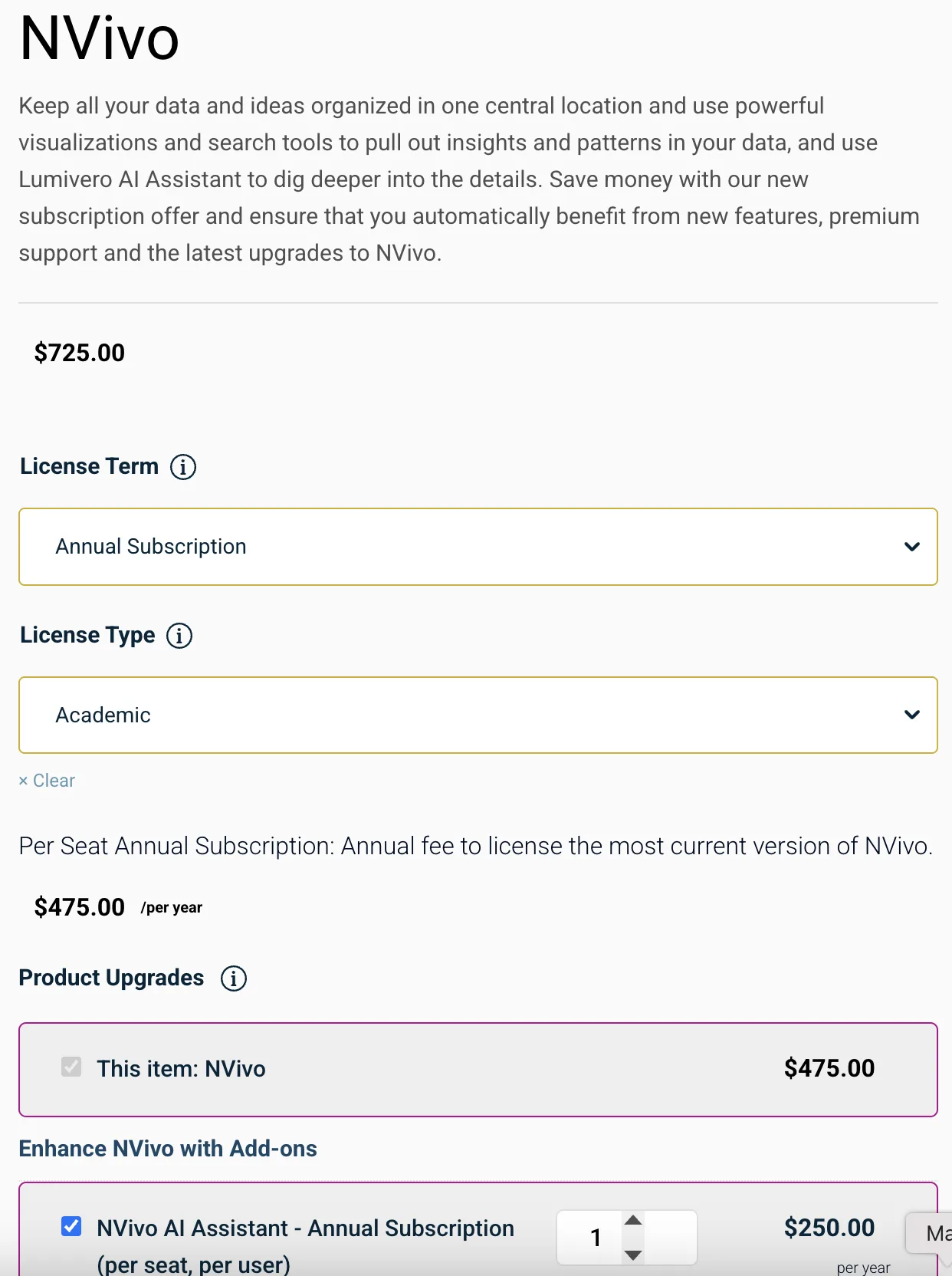Click the $250.00 add-on price
This screenshot has height=1276, width=952.
click(829, 1228)
